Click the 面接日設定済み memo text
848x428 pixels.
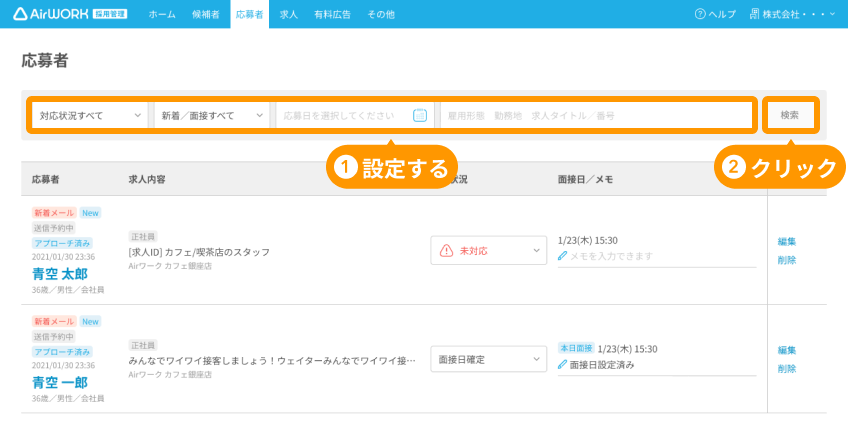coord(602,365)
